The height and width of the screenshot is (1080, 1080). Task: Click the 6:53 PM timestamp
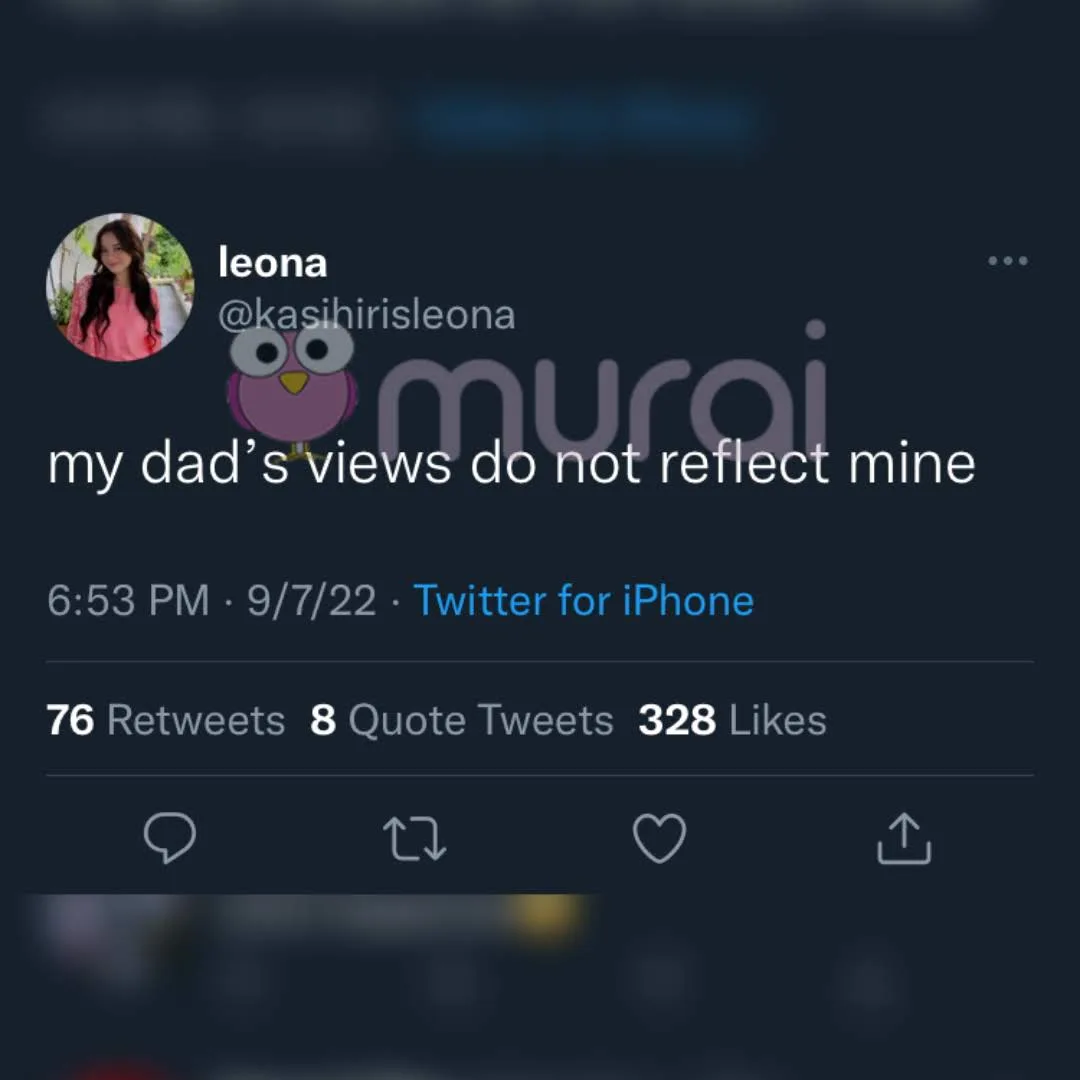coord(128,601)
